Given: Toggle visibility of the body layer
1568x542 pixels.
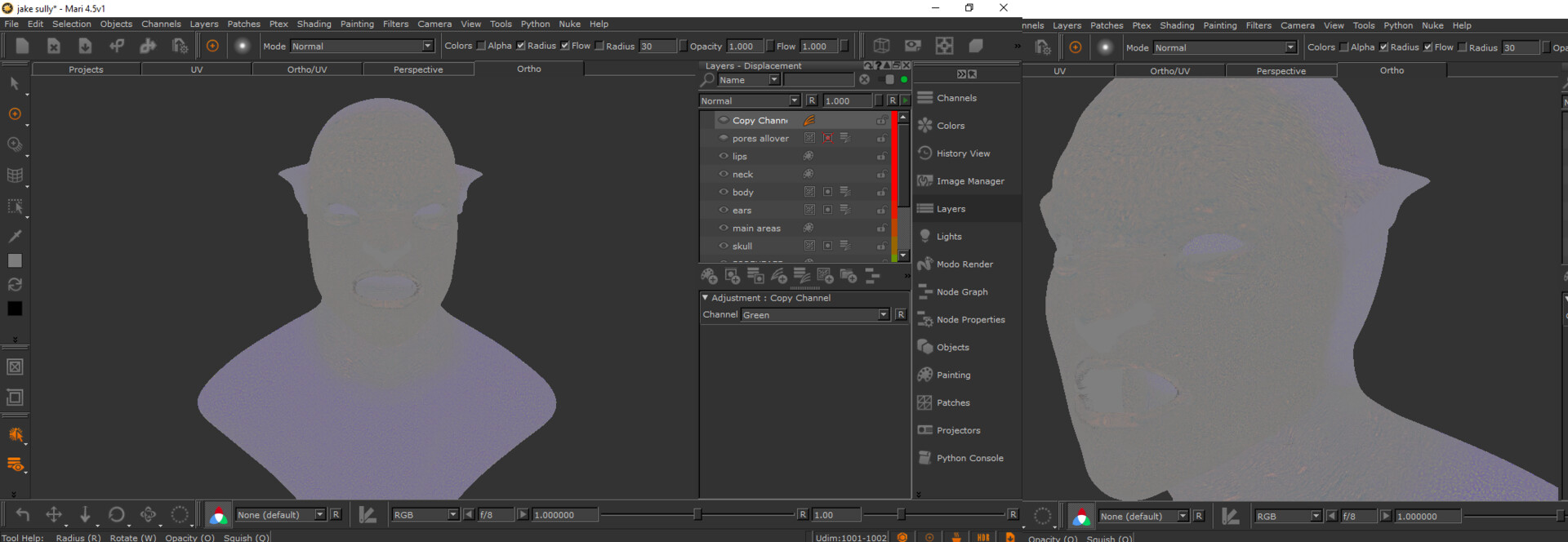Looking at the screenshot, I should tap(724, 192).
